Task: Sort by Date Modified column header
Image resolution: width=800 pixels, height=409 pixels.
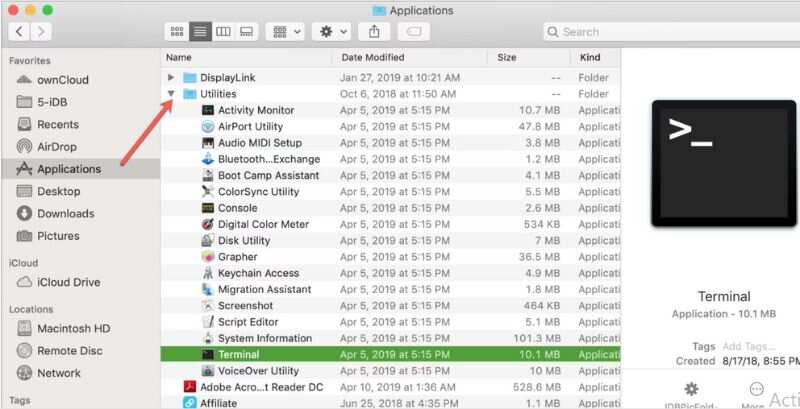Action: (372, 57)
